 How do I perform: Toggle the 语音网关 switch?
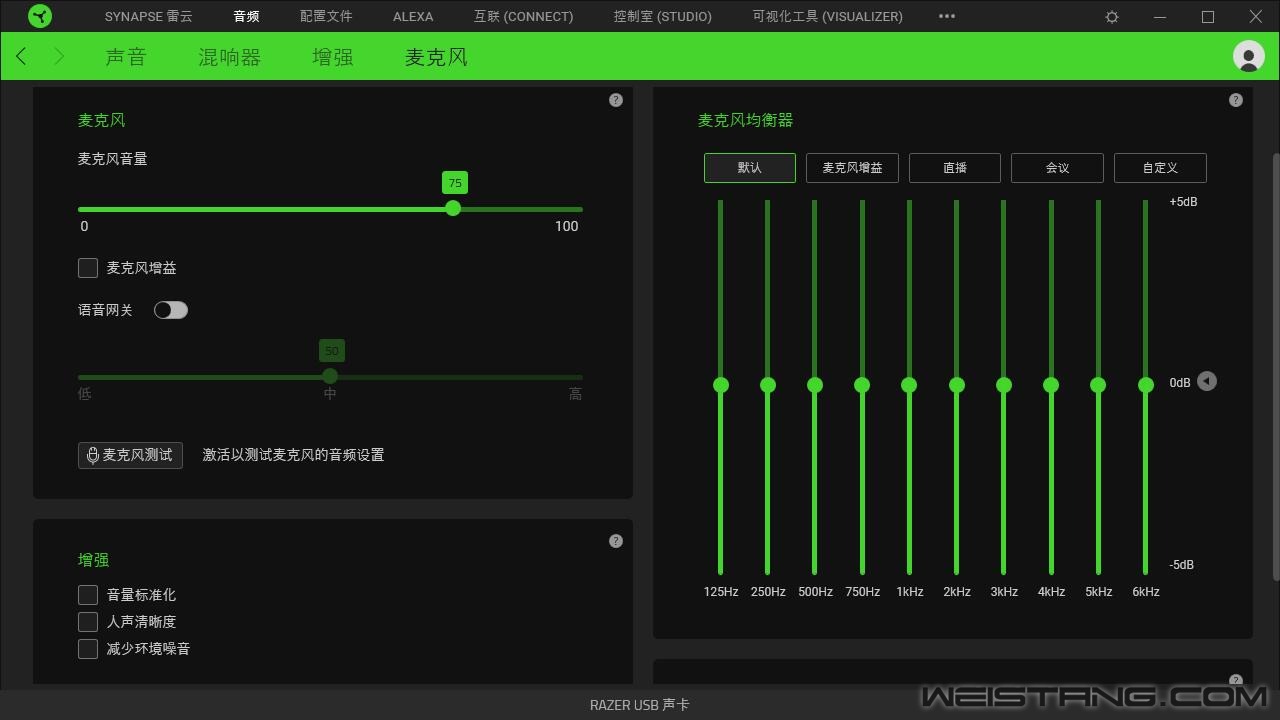click(171, 310)
